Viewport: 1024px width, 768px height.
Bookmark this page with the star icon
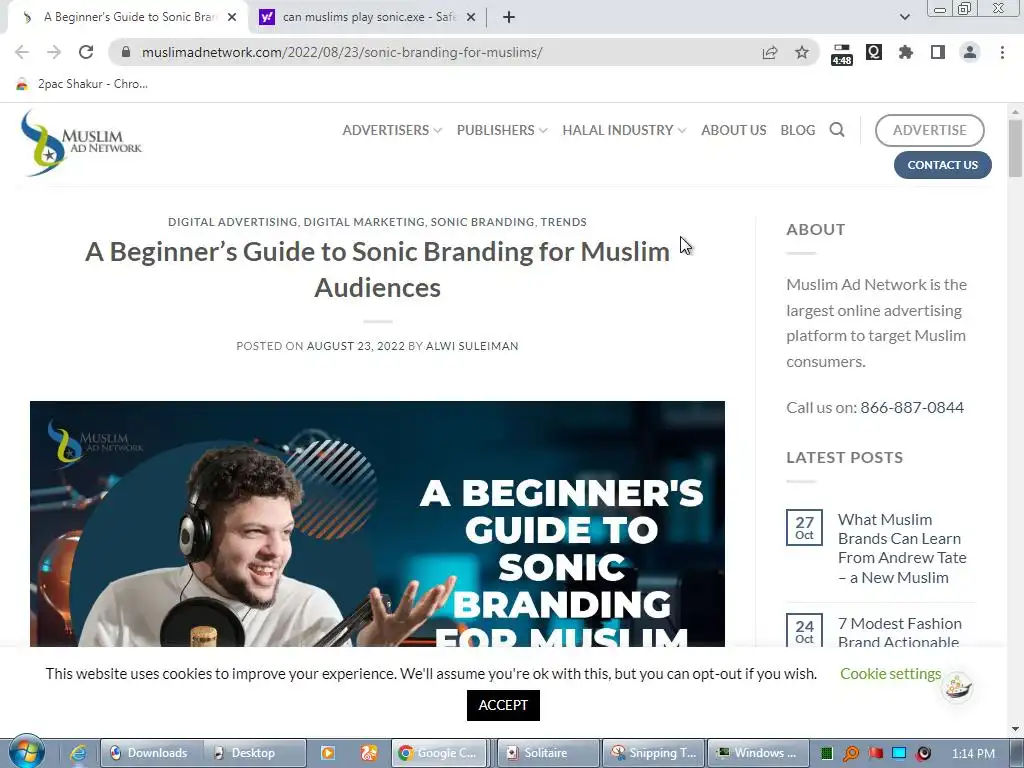point(802,52)
